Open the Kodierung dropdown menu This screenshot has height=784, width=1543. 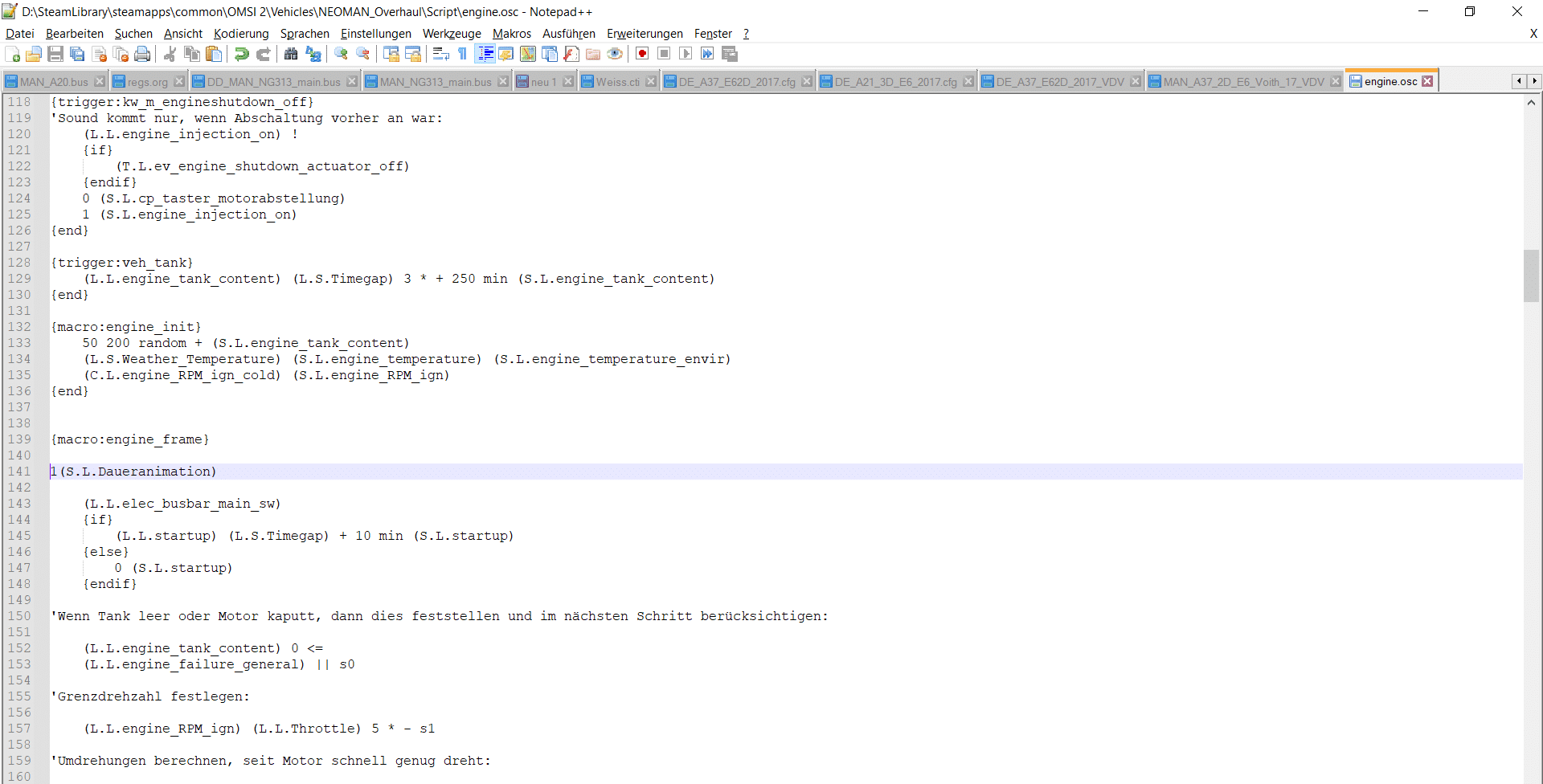click(x=241, y=34)
